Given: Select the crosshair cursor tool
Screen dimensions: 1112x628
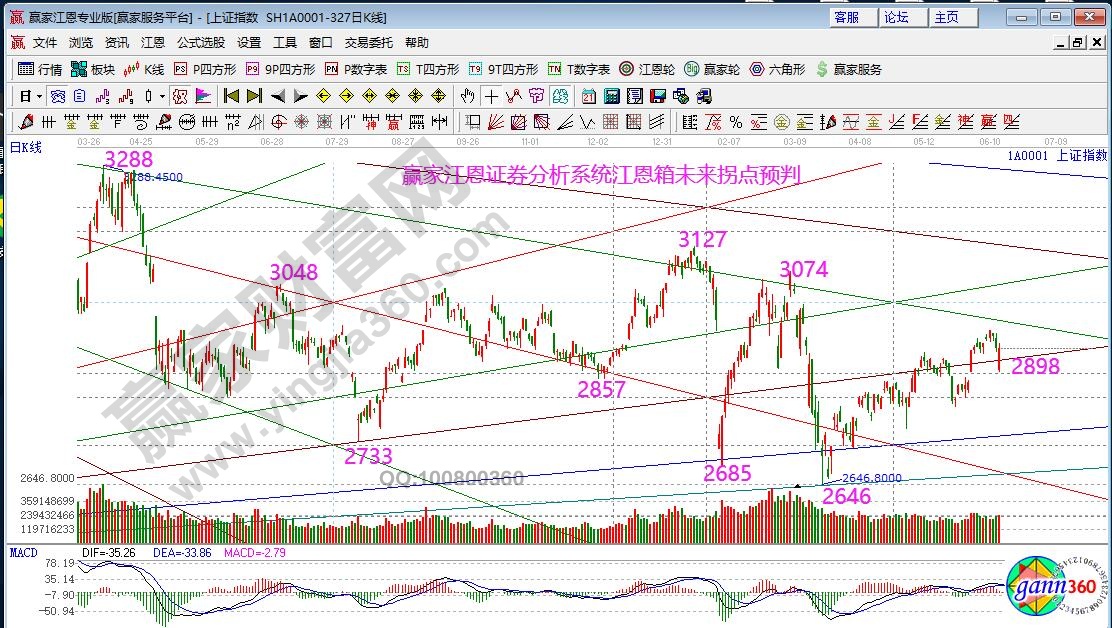Looking at the screenshot, I should [491, 96].
